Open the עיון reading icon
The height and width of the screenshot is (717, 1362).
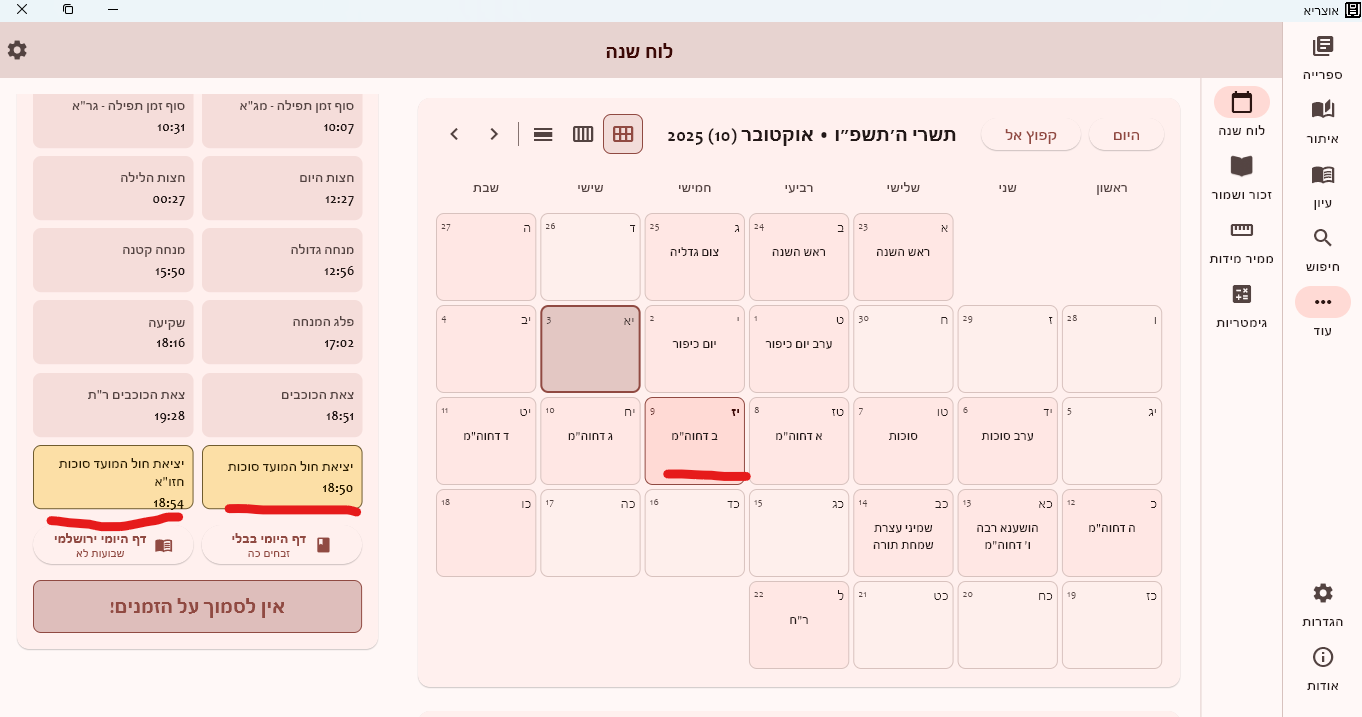click(x=1322, y=175)
